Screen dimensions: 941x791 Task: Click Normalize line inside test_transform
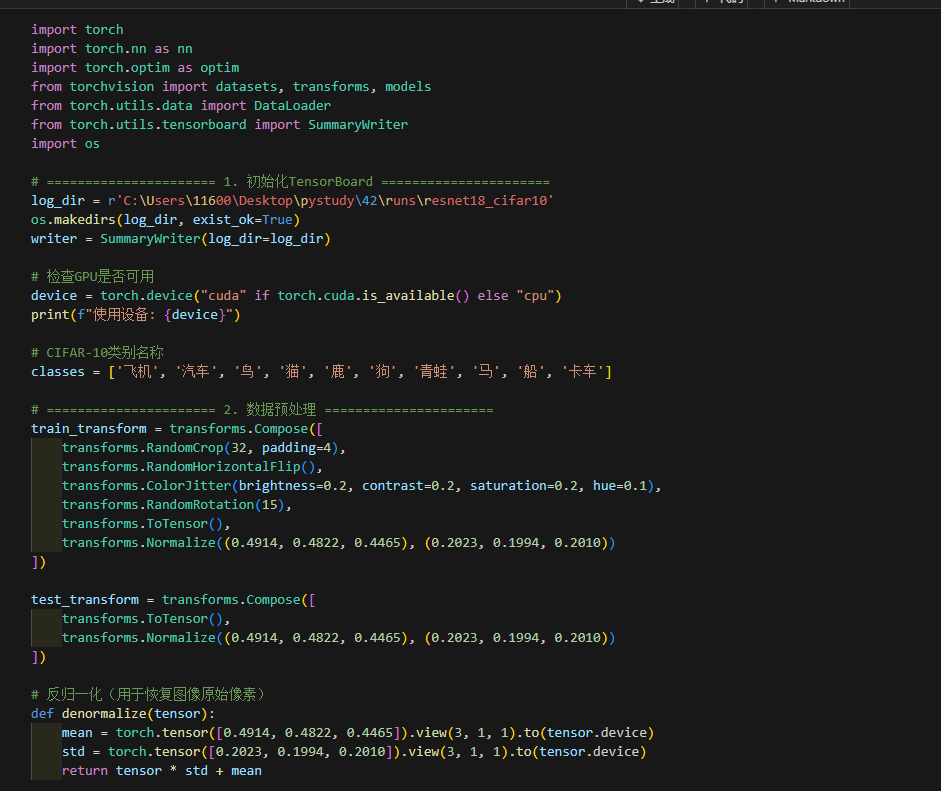(x=338, y=637)
